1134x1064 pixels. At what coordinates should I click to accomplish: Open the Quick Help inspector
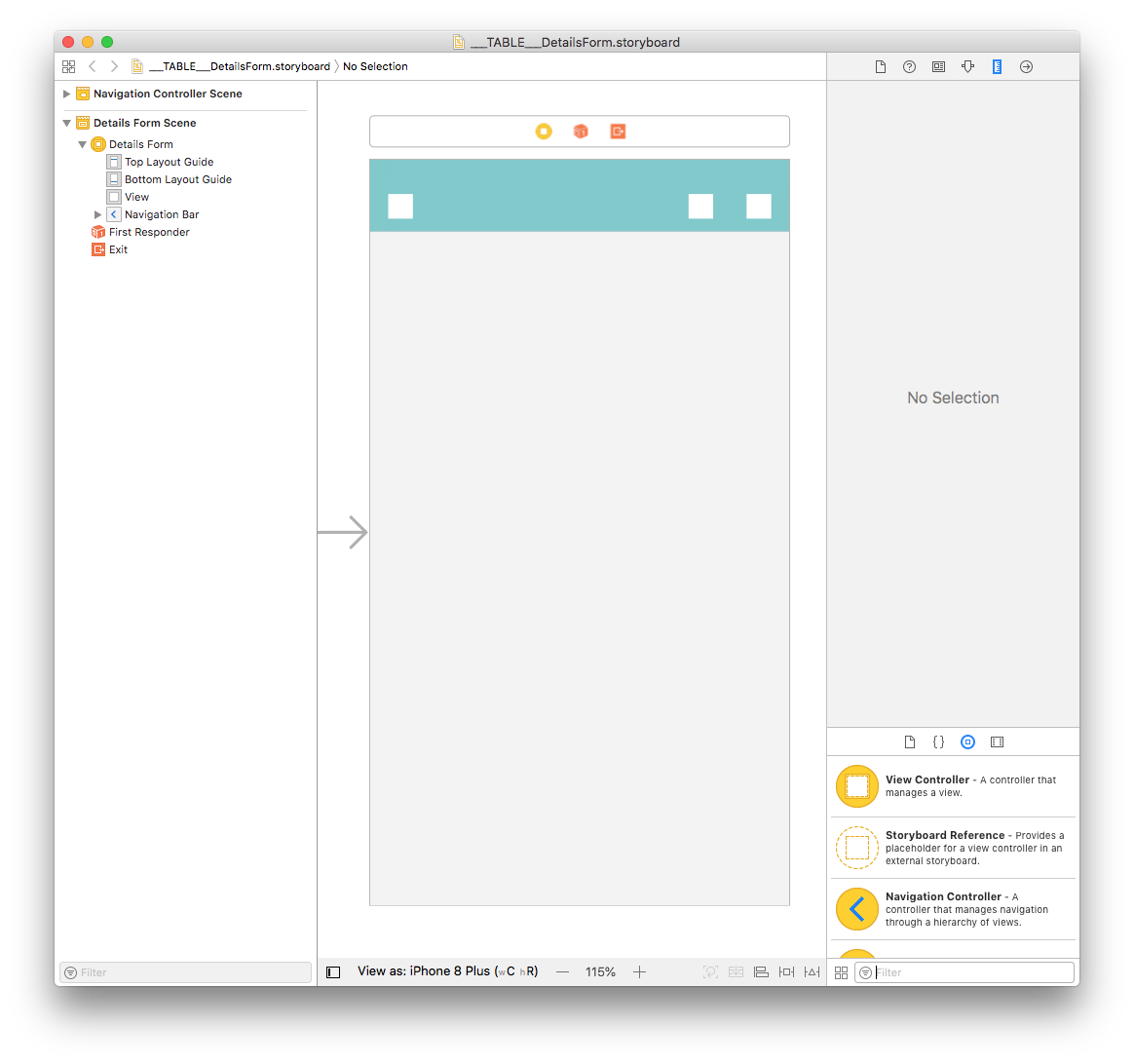[909, 66]
